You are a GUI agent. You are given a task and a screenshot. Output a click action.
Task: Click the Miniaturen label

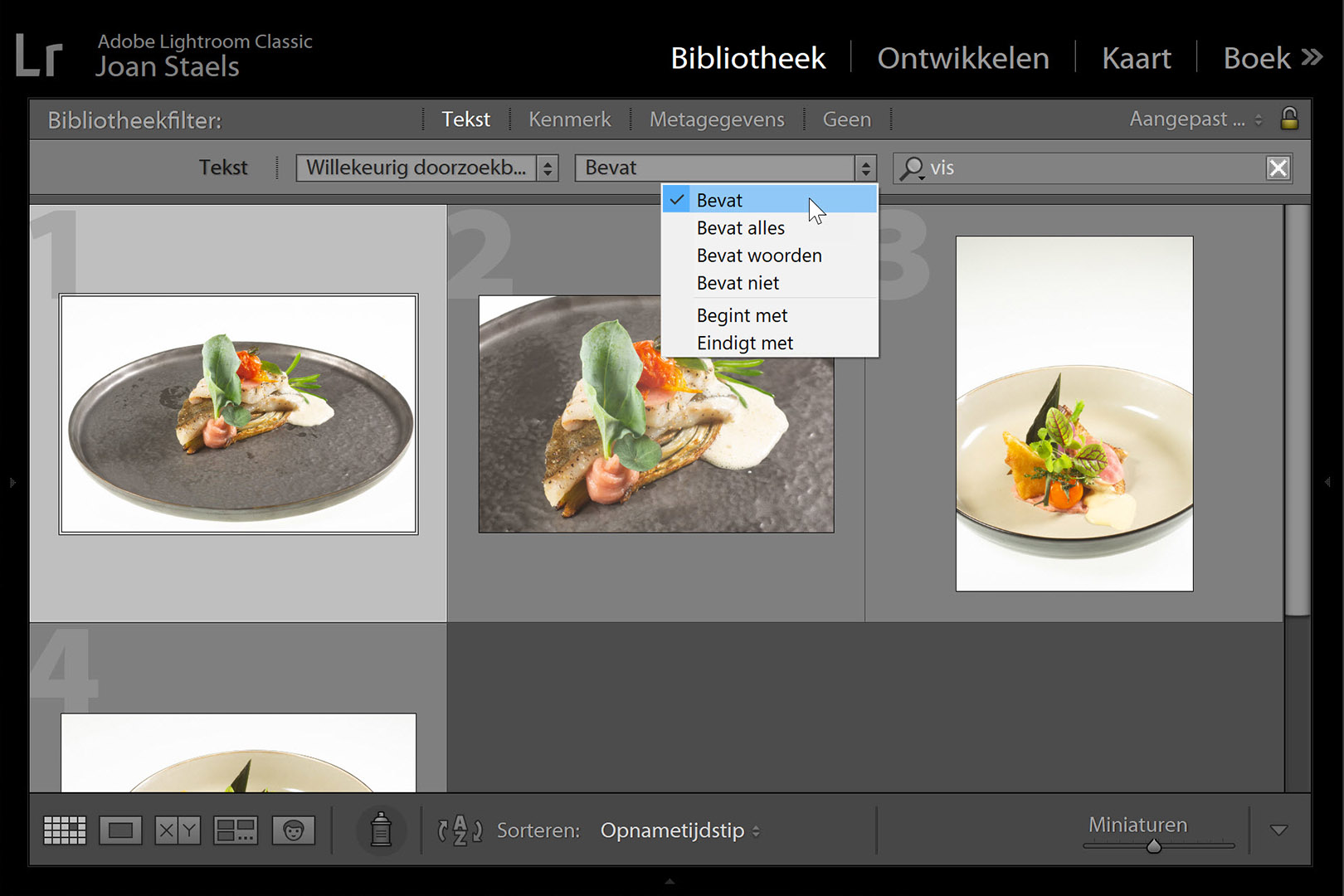[1137, 825]
